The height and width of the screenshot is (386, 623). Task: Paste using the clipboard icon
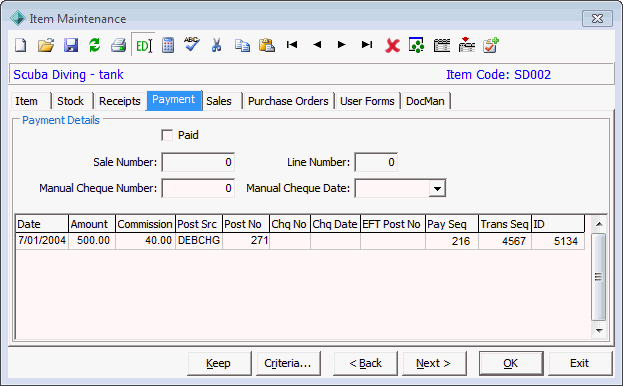pyautogui.click(x=267, y=45)
